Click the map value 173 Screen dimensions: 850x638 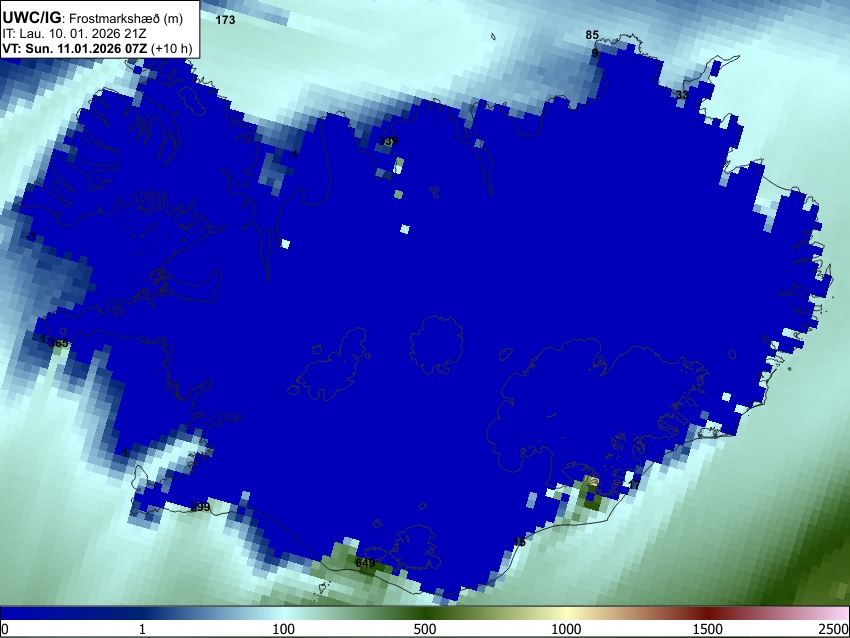226,20
